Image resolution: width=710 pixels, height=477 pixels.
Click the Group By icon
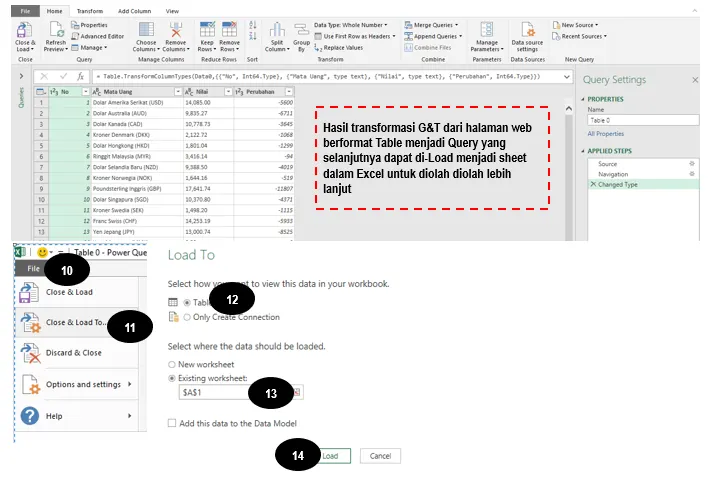pos(301,31)
